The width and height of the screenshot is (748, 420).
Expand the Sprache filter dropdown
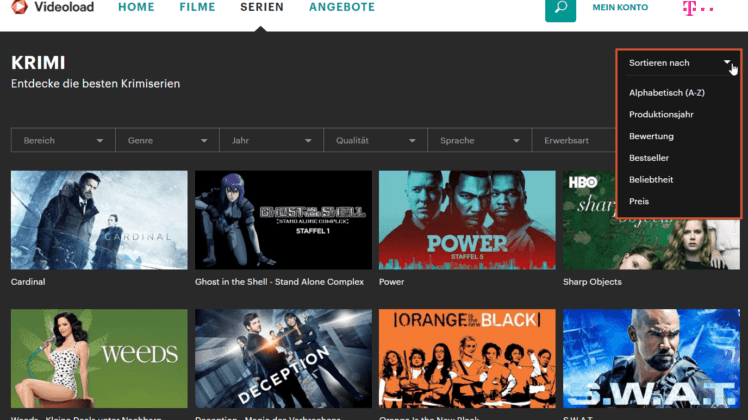point(479,140)
